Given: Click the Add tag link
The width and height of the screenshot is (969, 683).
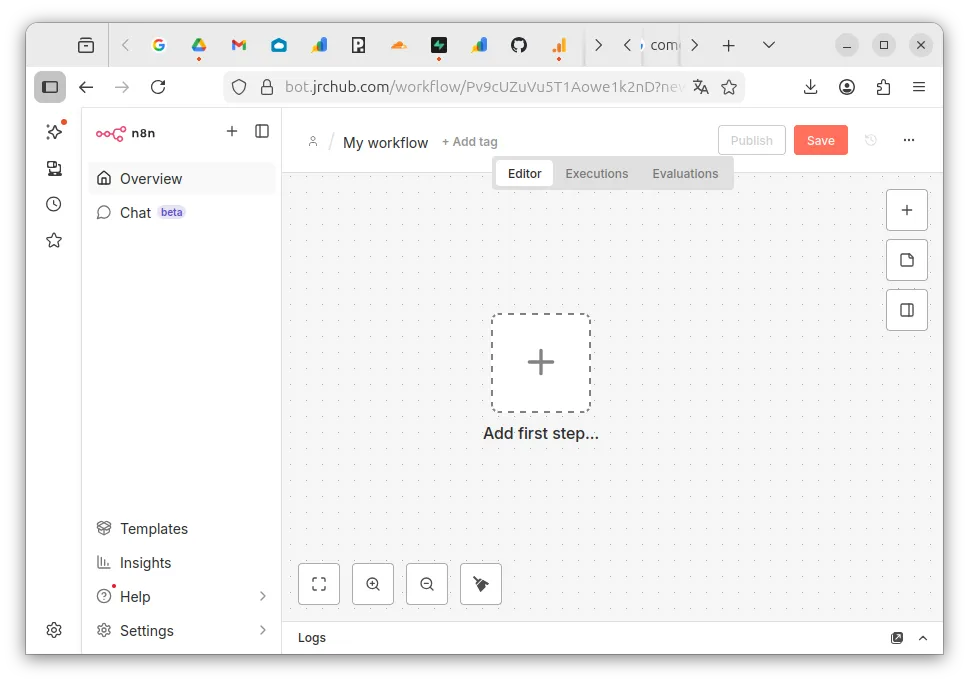Looking at the screenshot, I should pyautogui.click(x=470, y=142).
